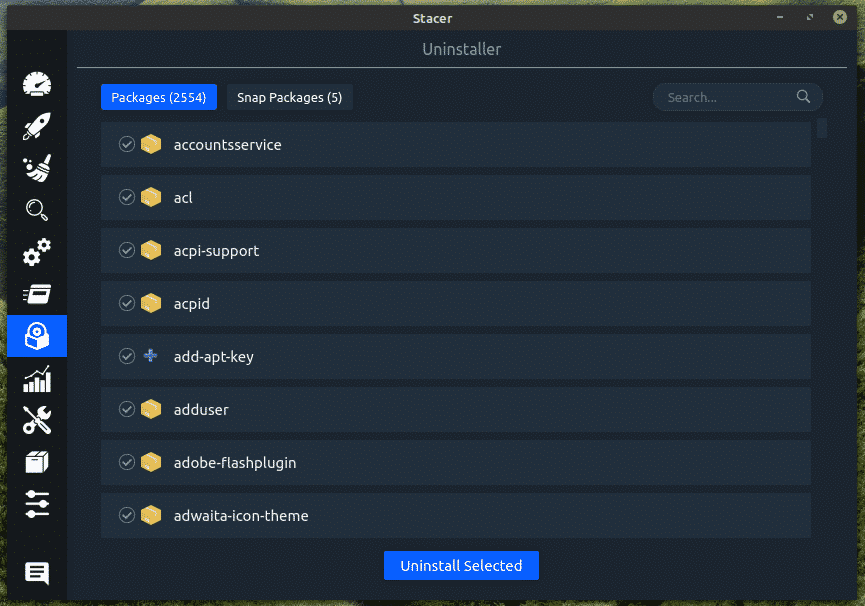Screen dimensions: 865x606
Task: Open the Processes sidebar icon
Action: coord(37,294)
